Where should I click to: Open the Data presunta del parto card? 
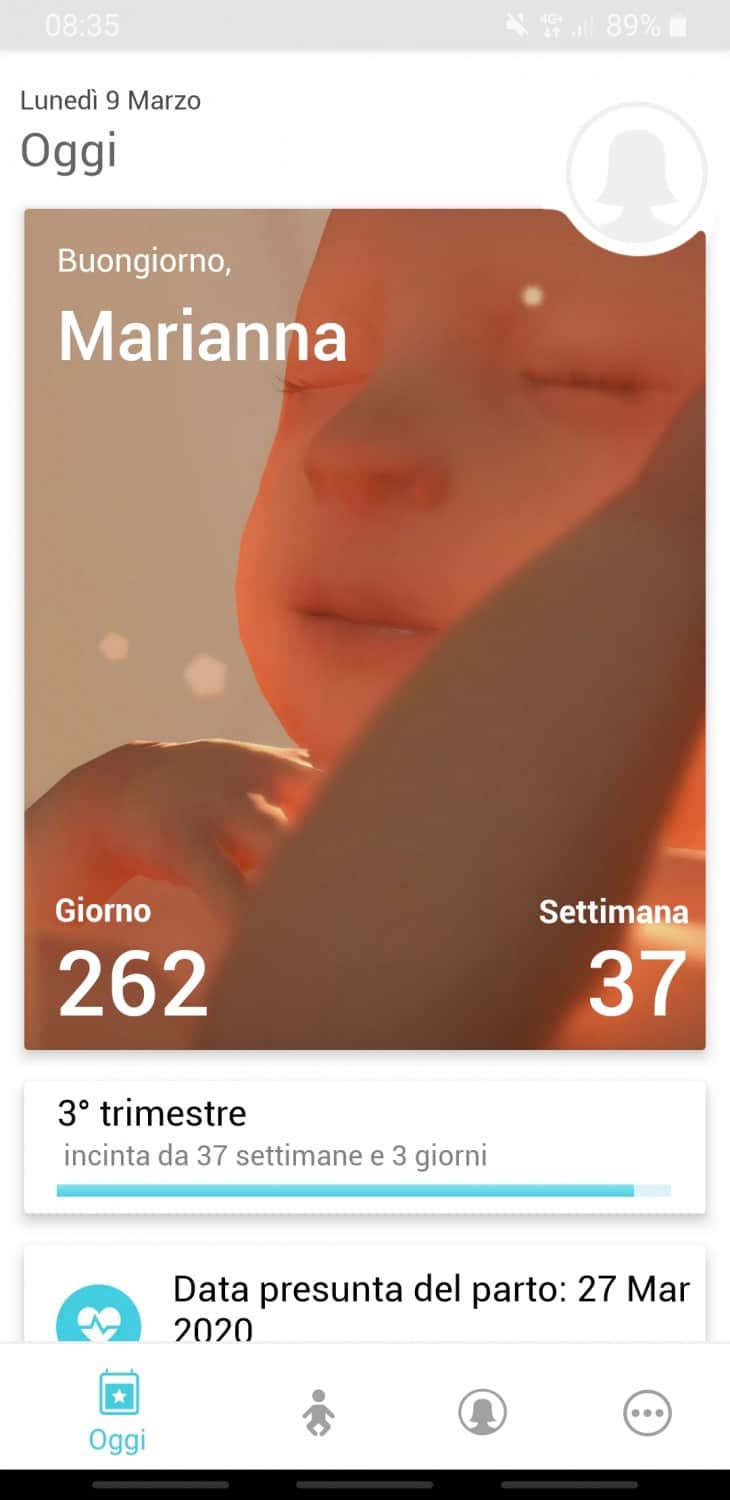365,1294
